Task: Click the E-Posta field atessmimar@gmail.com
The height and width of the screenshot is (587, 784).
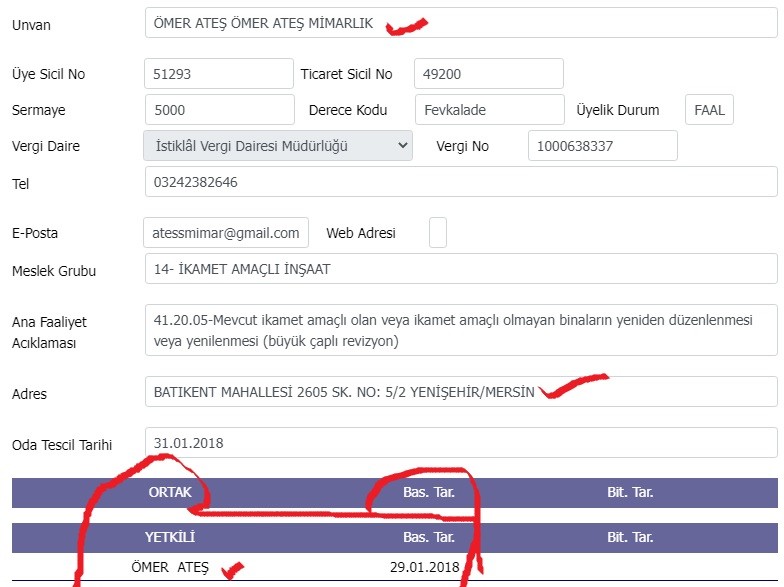Action: point(226,232)
